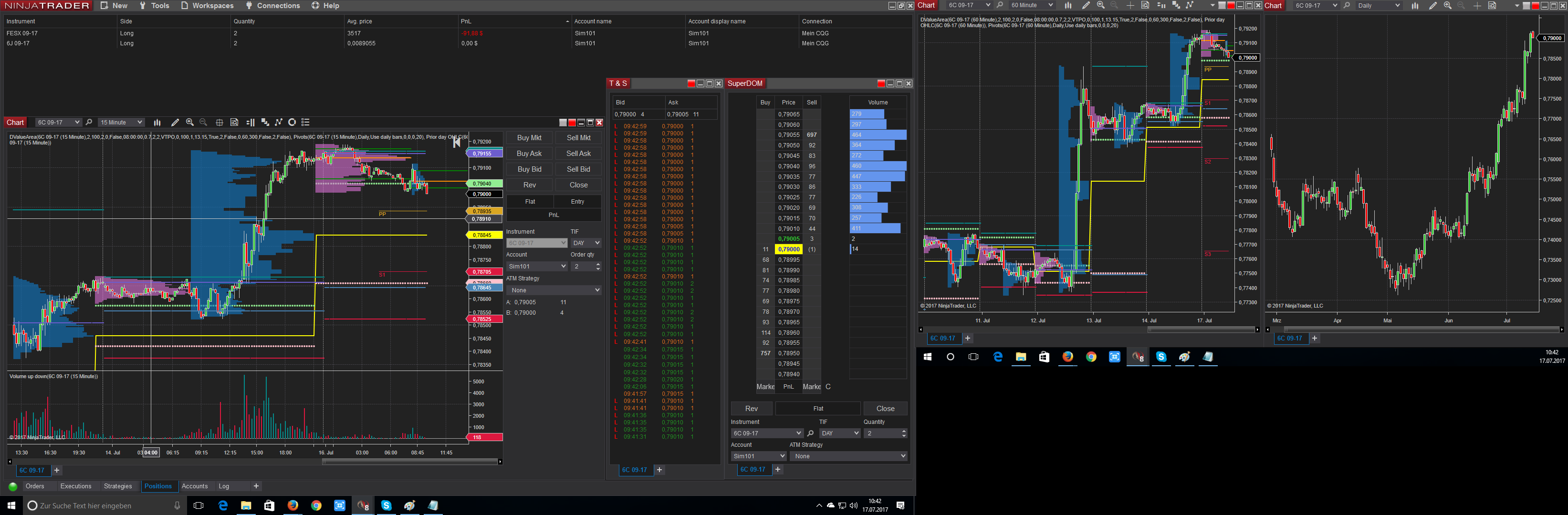Click the green connection status indicator
The height and width of the screenshot is (515, 1568).
(x=13, y=486)
